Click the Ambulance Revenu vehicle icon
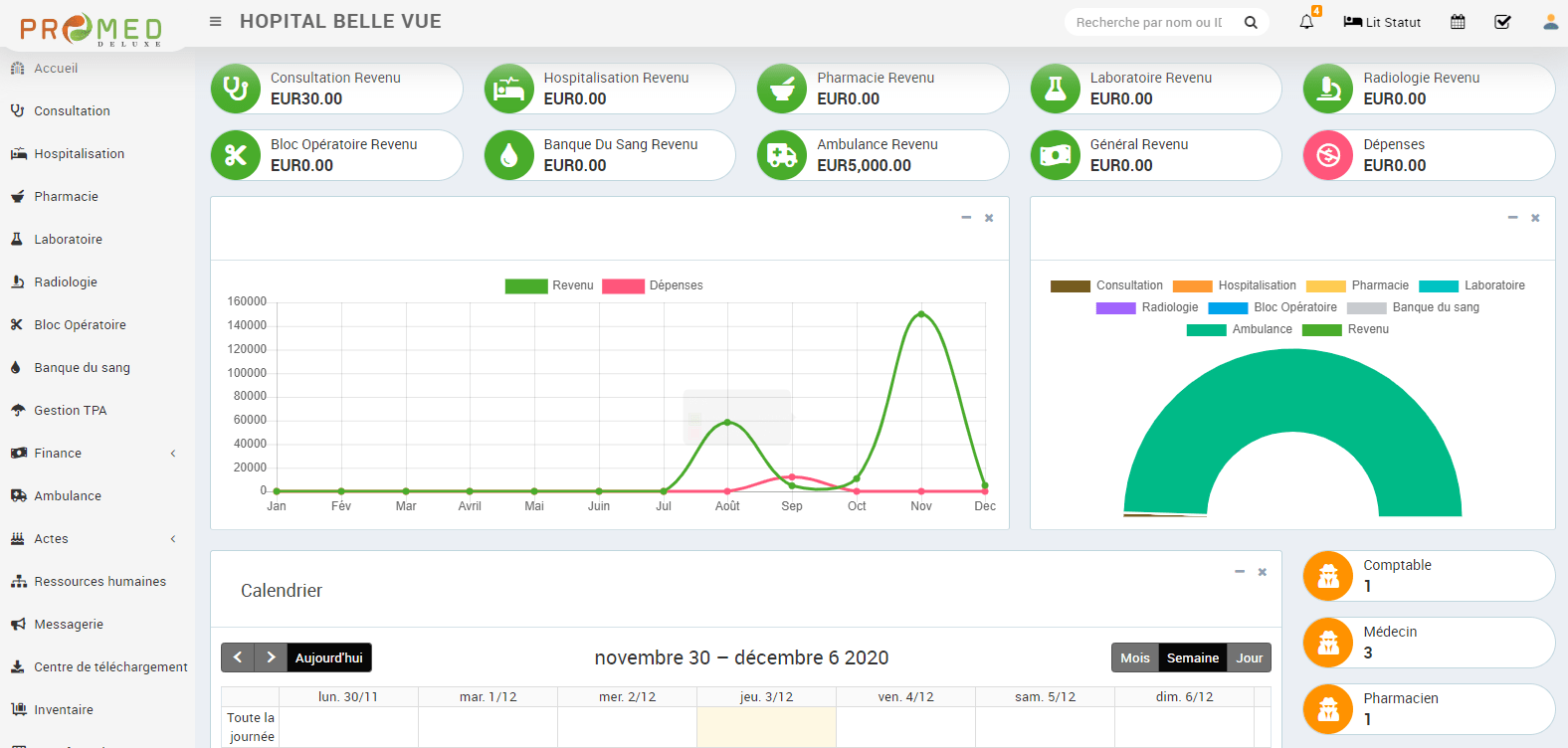Screen dimensions: 1568x748 coord(782,155)
